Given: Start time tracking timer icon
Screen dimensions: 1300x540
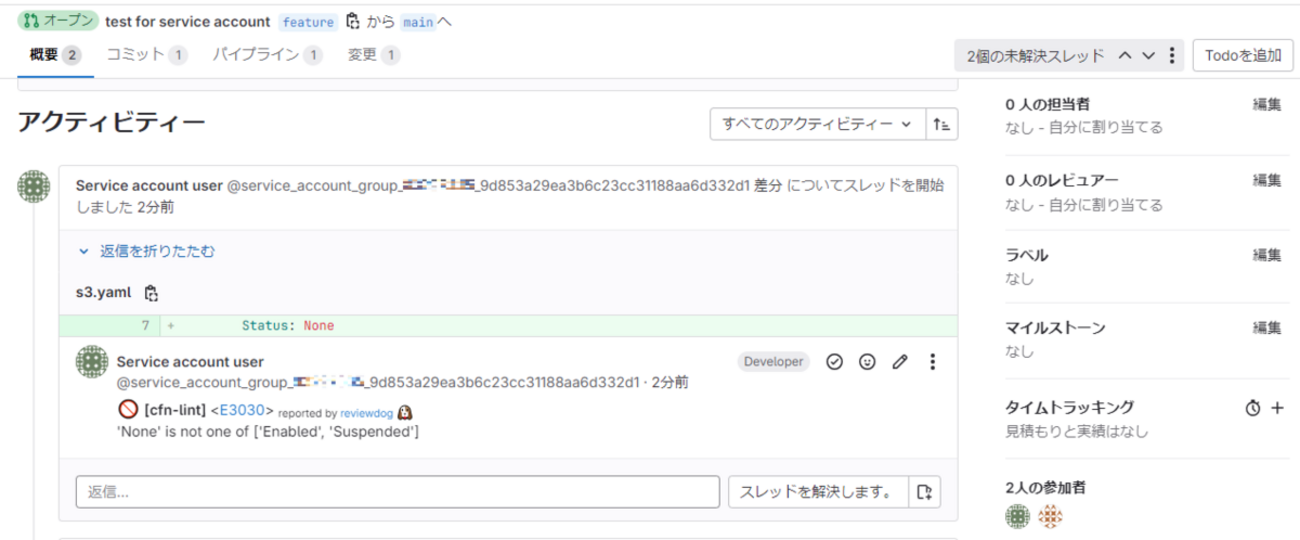Looking at the screenshot, I should click(x=1252, y=408).
